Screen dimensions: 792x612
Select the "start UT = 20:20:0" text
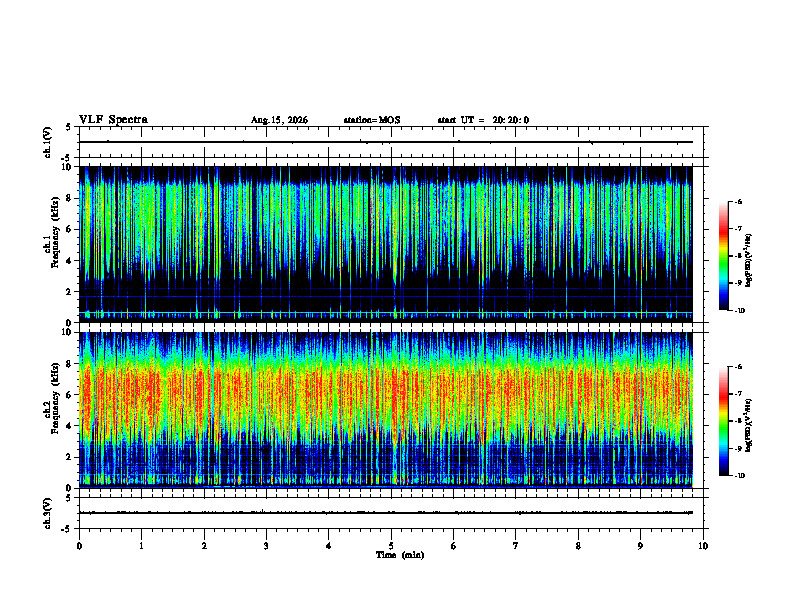click(x=483, y=120)
